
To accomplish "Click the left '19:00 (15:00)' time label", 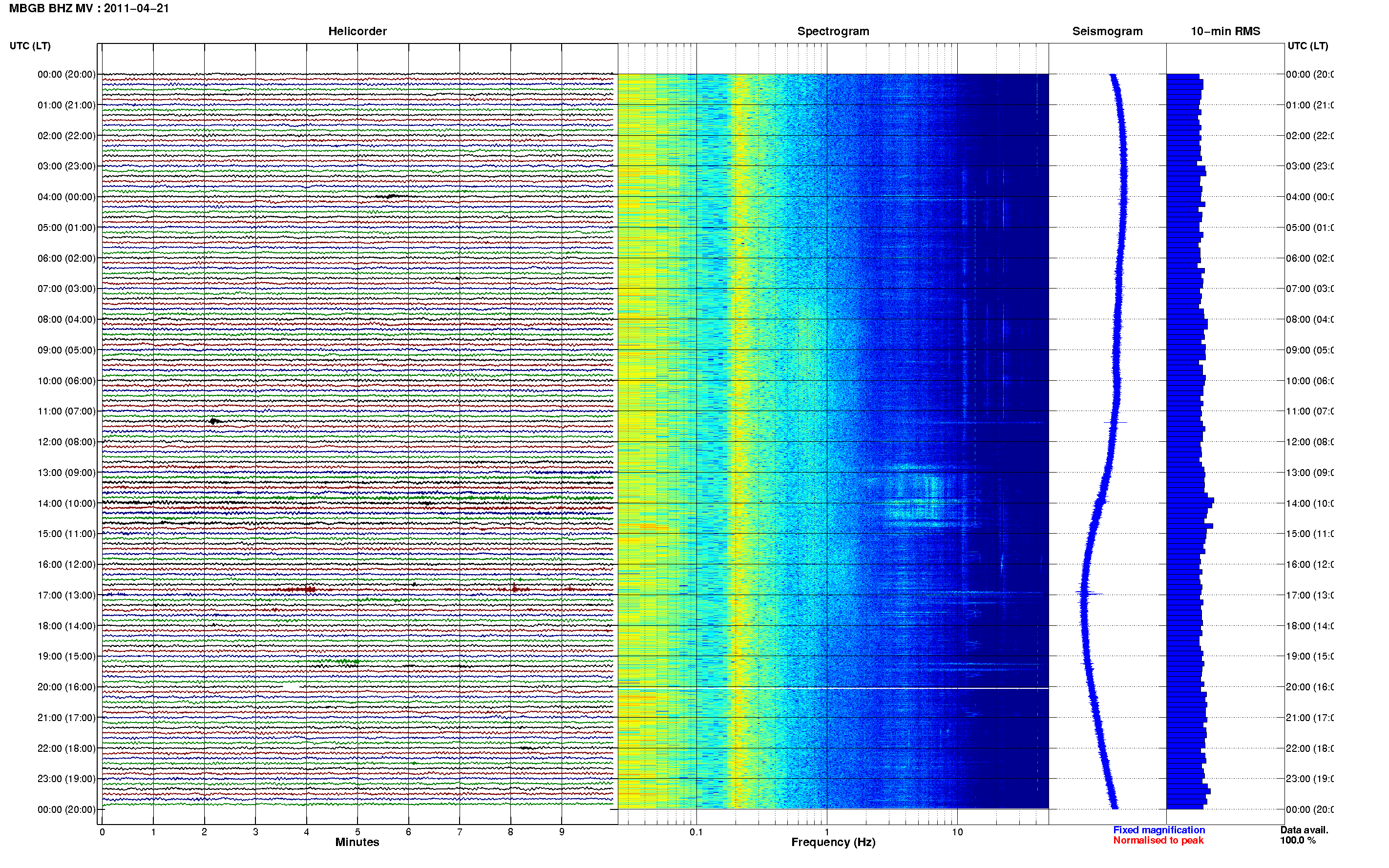I will click(x=66, y=656).
